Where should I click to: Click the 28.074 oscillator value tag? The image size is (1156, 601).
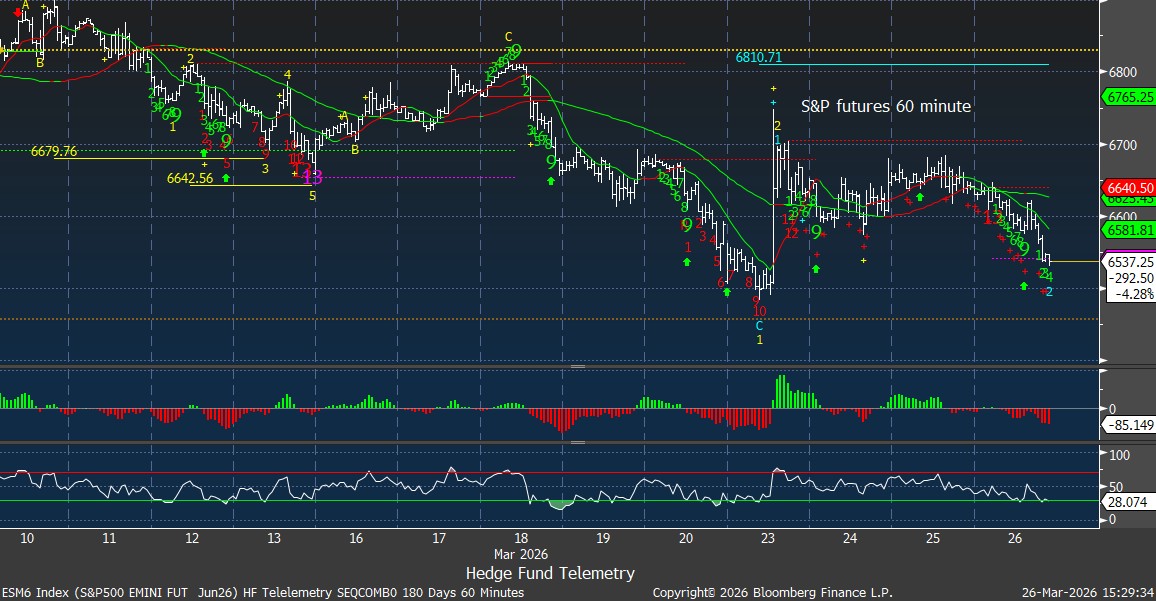click(x=1126, y=501)
